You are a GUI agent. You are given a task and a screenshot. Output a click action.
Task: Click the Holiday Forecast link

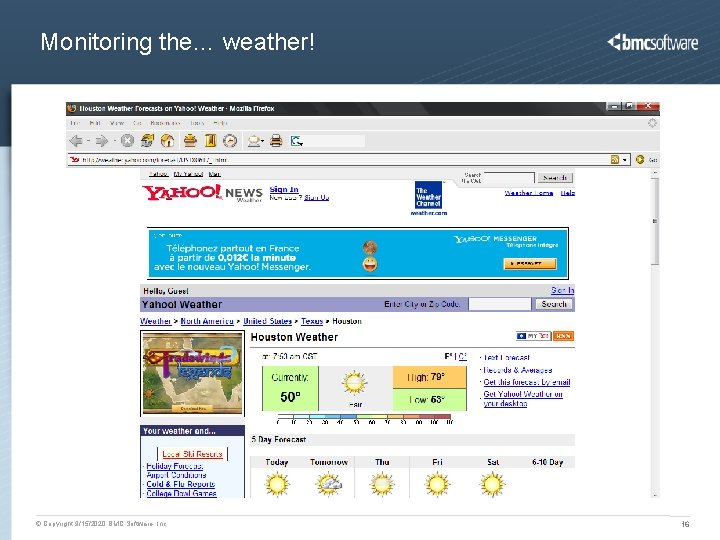click(x=174, y=466)
